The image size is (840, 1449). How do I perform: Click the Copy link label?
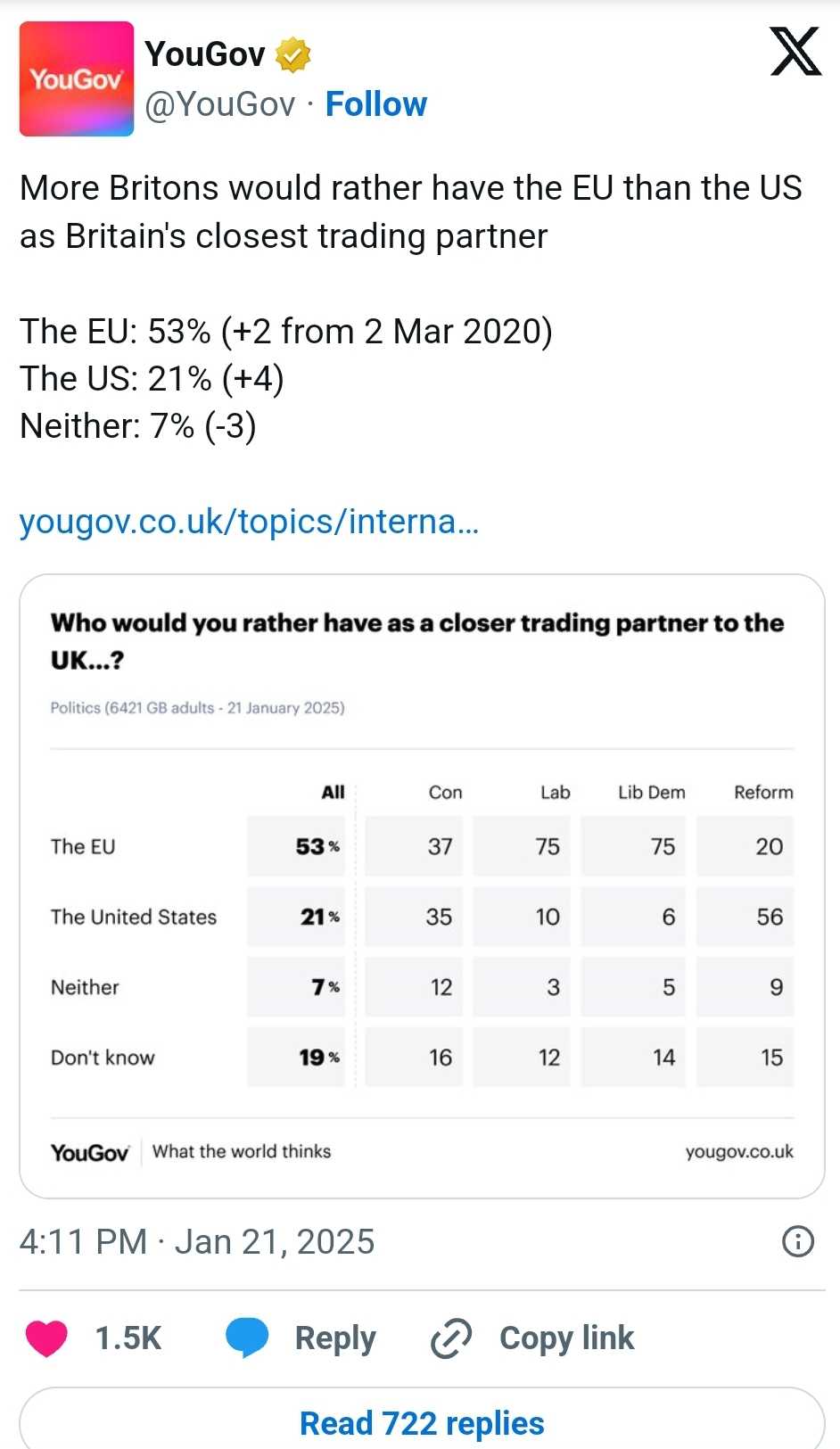566,1338
